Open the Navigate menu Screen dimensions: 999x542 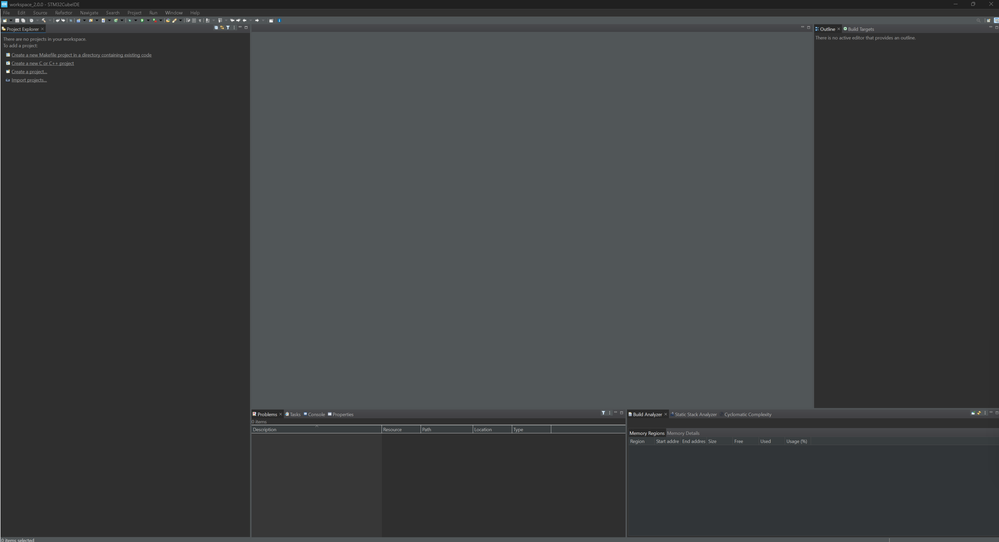(89, 13)
